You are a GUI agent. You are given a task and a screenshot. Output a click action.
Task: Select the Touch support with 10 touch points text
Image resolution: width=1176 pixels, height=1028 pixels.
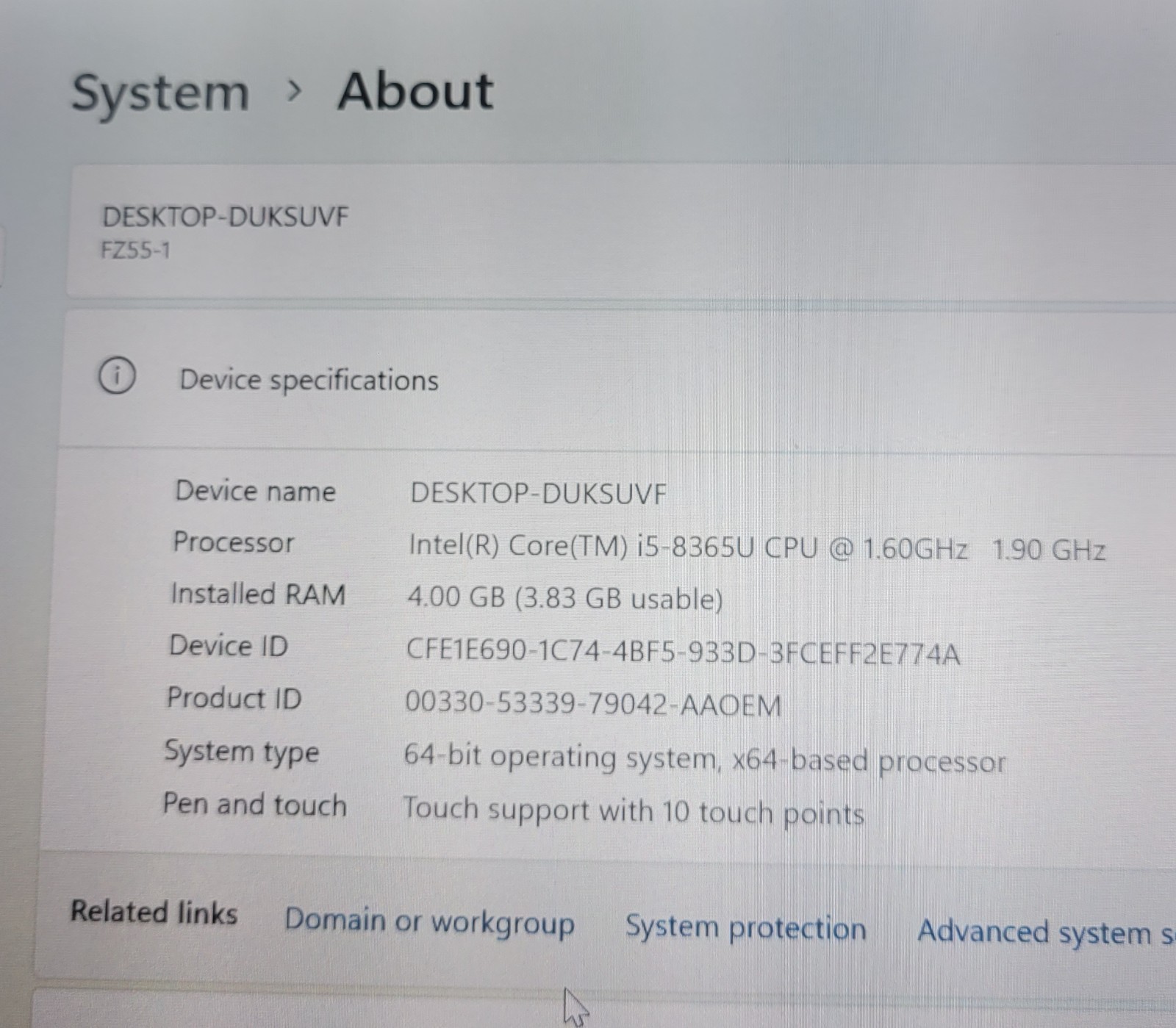(x=633, y=812)
